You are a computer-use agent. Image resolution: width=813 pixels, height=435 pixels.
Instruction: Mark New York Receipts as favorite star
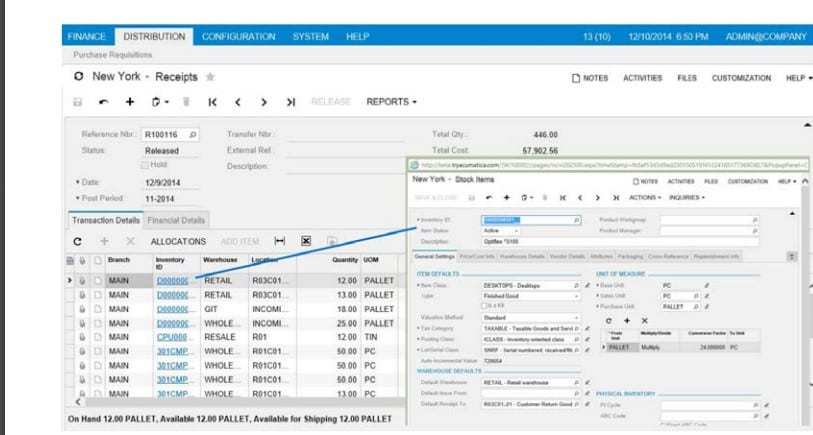point(210,76)
